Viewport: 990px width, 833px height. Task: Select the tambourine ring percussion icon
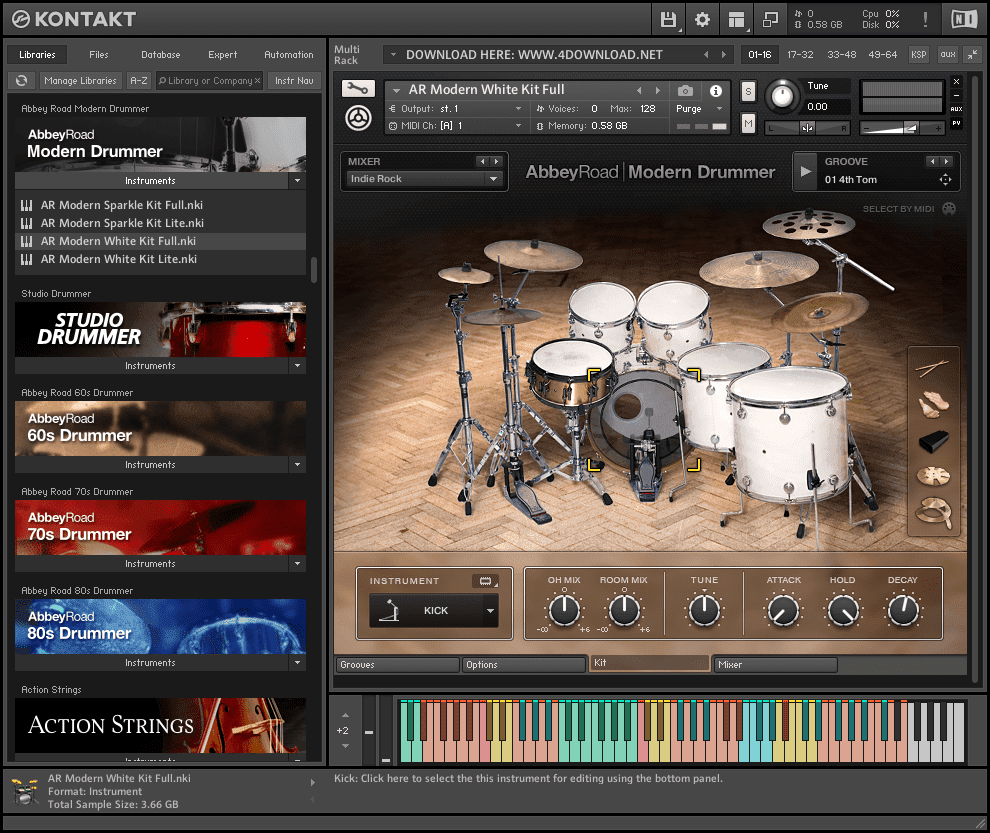pos(933,512)
